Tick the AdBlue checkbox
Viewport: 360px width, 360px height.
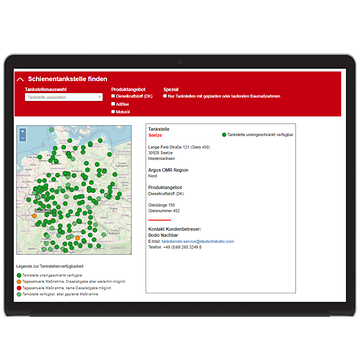coord(113,104)
